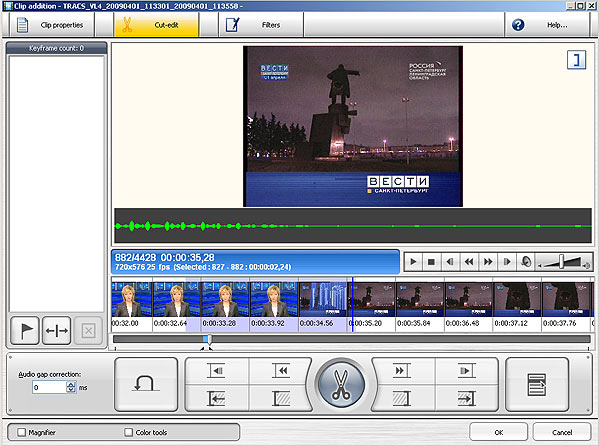Screen dimensions: 599x446
Task: Jump selection start to previous keyframe icon
Action: pyautogui.click(x=282, y=371)
